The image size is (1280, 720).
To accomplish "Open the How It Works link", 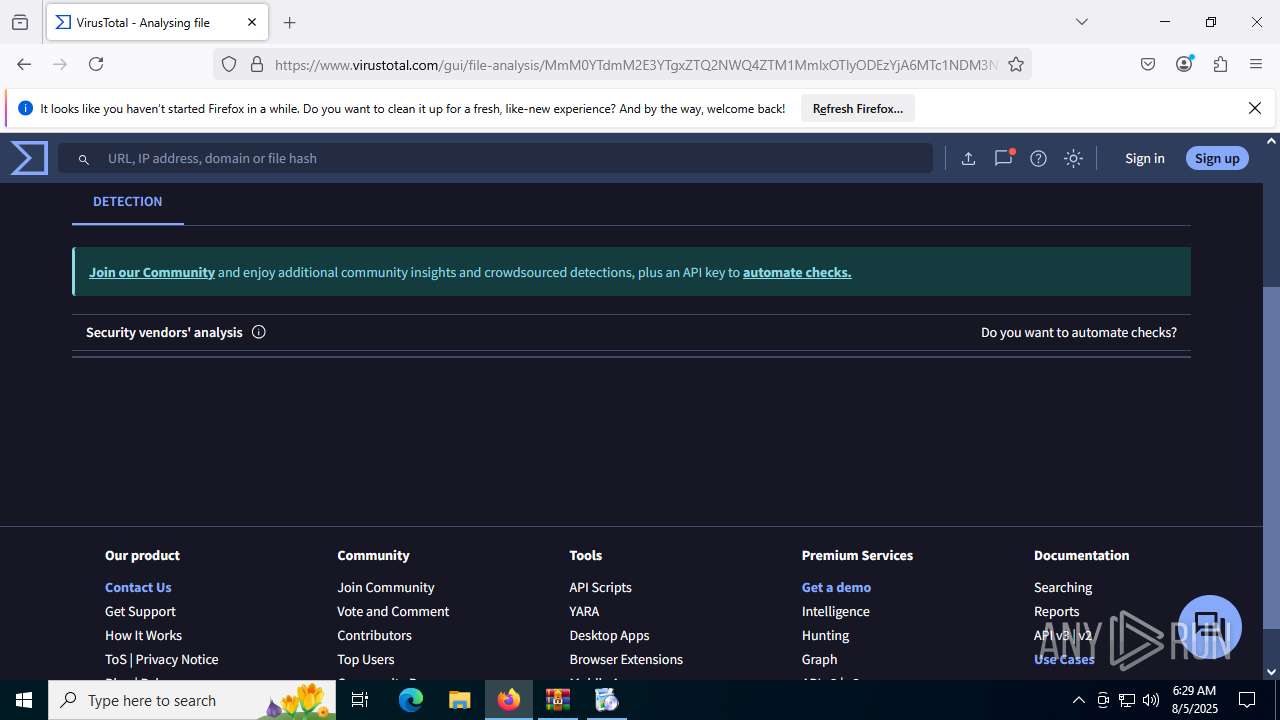I will (x=143, y=635).
